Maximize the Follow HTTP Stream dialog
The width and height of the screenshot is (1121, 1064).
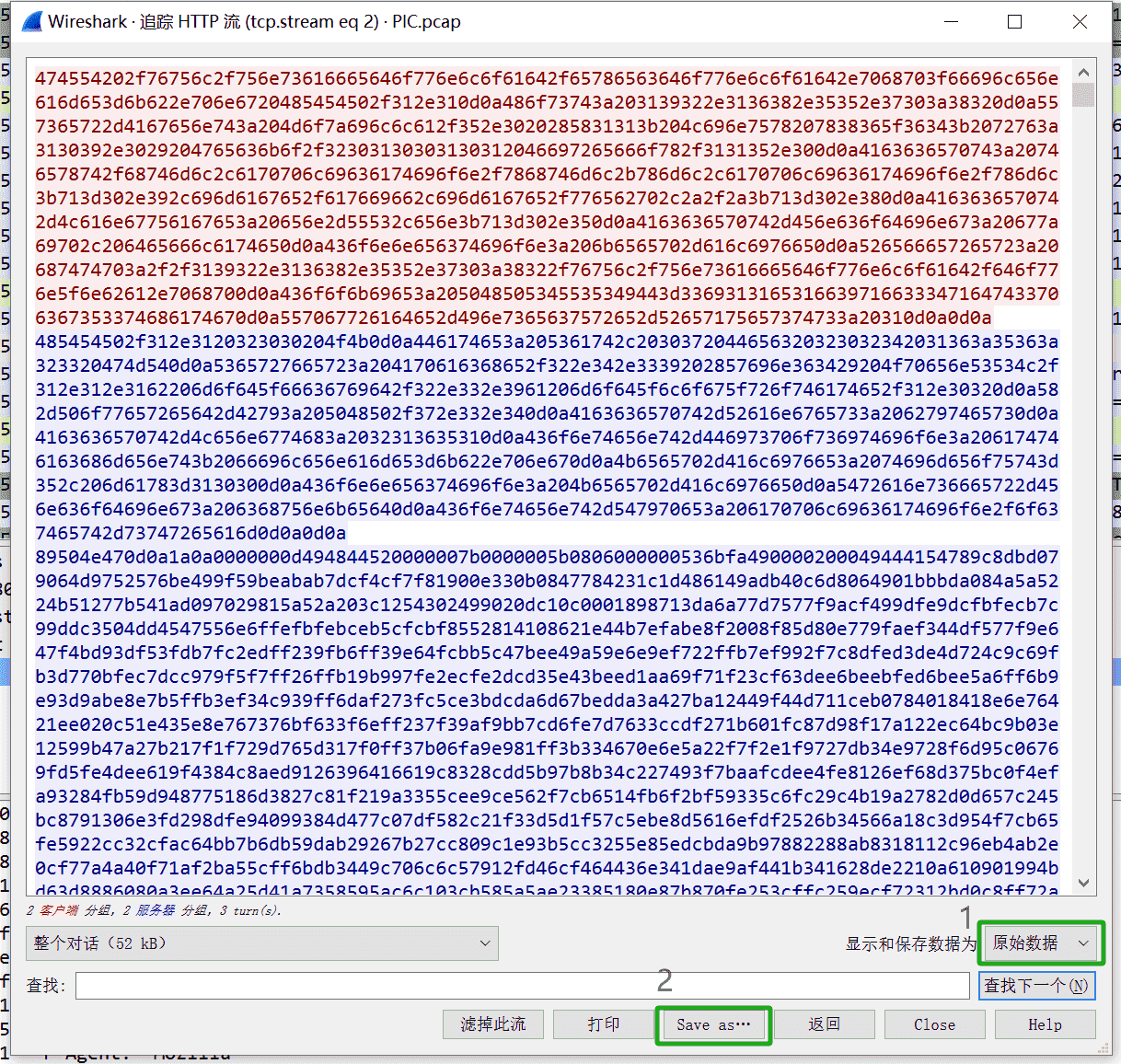[x=1014, y=22]
